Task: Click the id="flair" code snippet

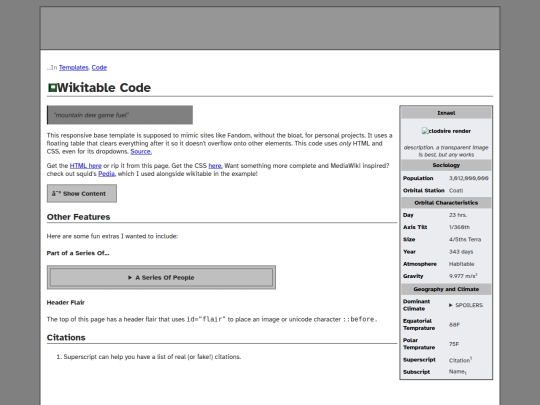Action: coord(206,319)
